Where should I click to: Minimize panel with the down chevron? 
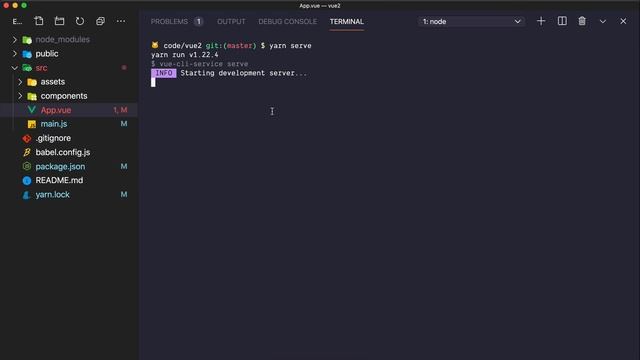coord(602,22)
